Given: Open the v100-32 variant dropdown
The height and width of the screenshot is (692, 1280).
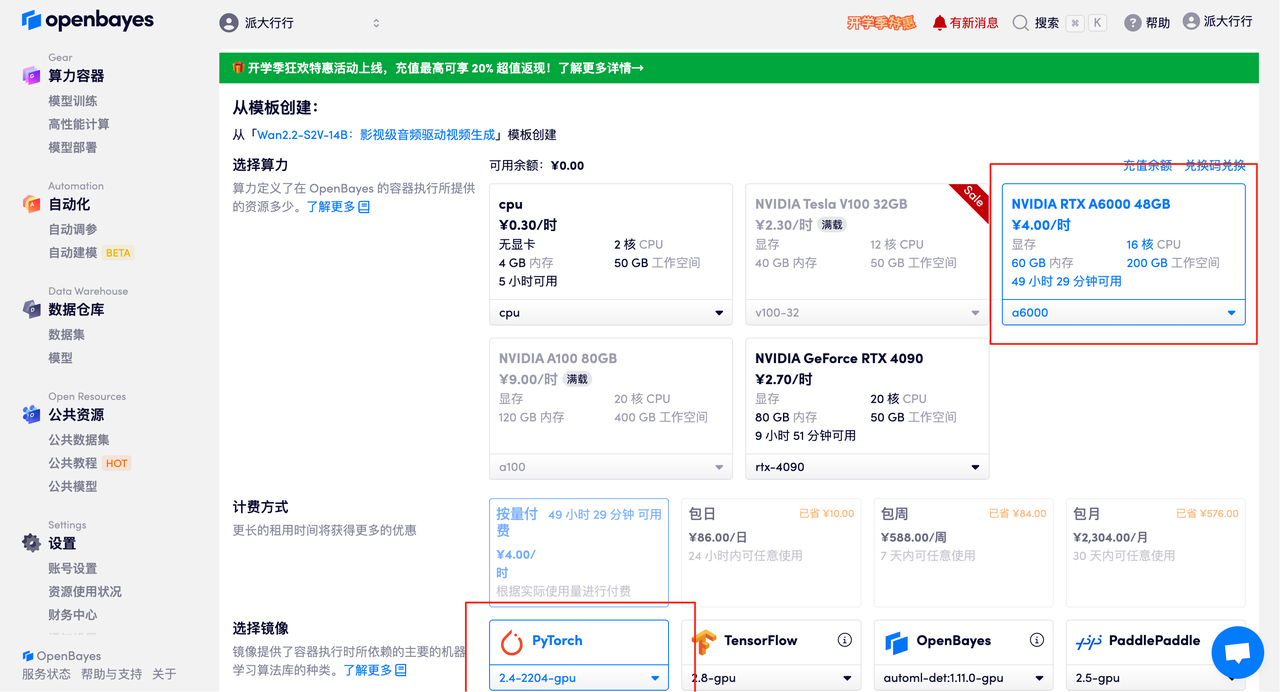Looking at the screenshot, I should (867, 313).
